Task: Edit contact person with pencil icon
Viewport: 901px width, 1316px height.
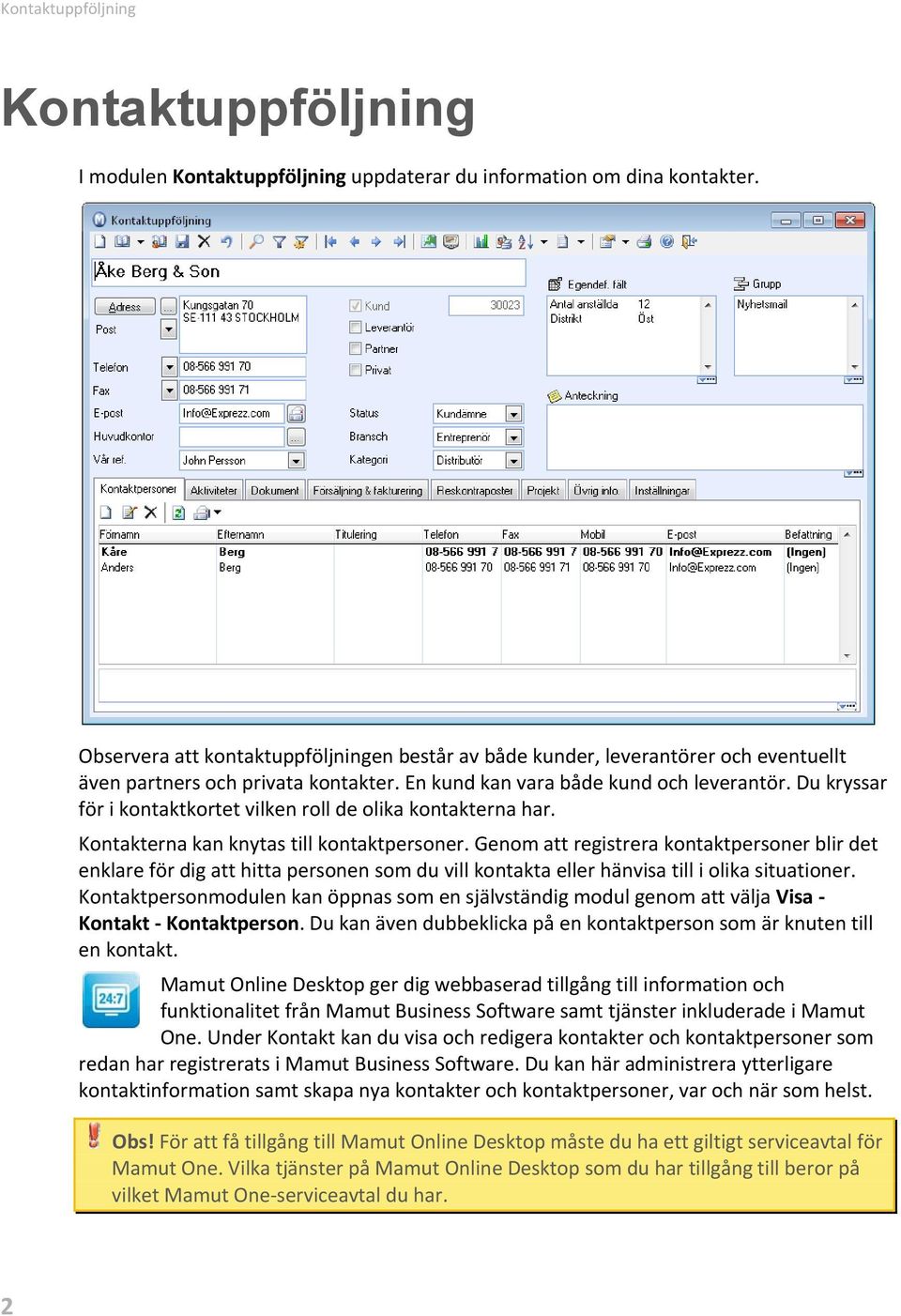Action: point(129,513)
